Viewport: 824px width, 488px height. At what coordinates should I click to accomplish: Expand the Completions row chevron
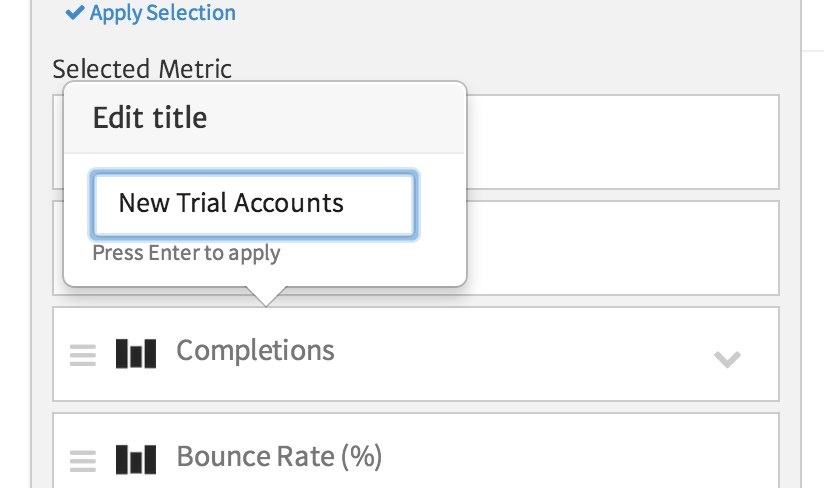coord(727,358)
